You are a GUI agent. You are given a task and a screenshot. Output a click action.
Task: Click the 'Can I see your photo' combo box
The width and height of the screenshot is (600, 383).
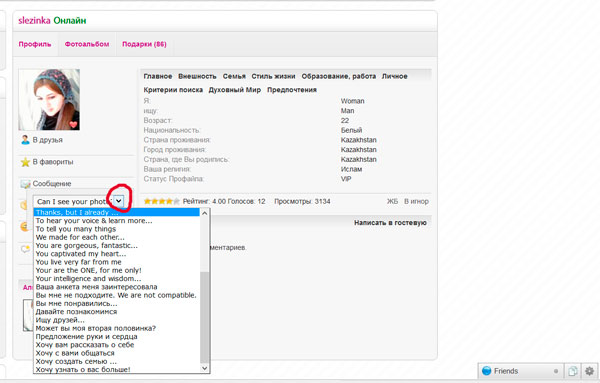79,201
